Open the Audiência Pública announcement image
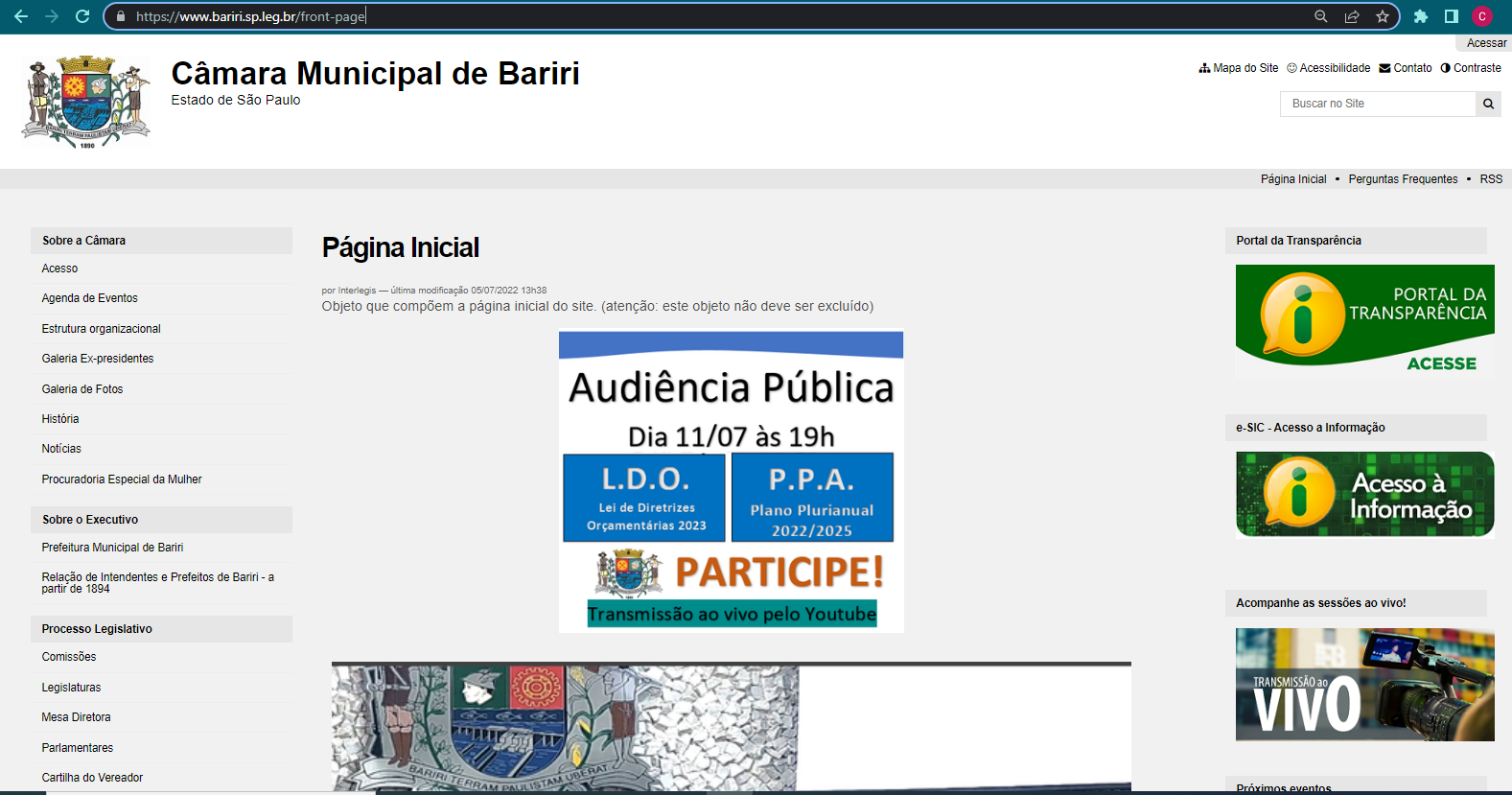1512x795 pixels. click(731, 481)
